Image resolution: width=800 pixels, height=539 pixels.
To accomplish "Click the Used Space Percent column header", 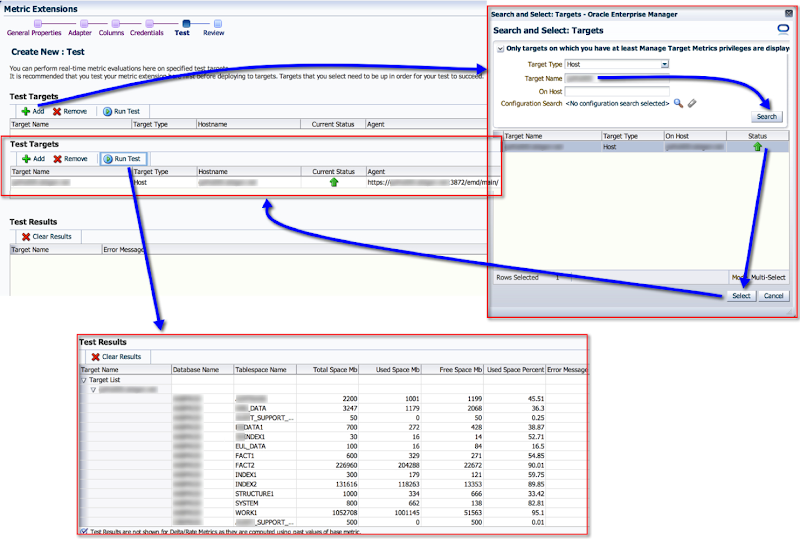I will [514, 369].
